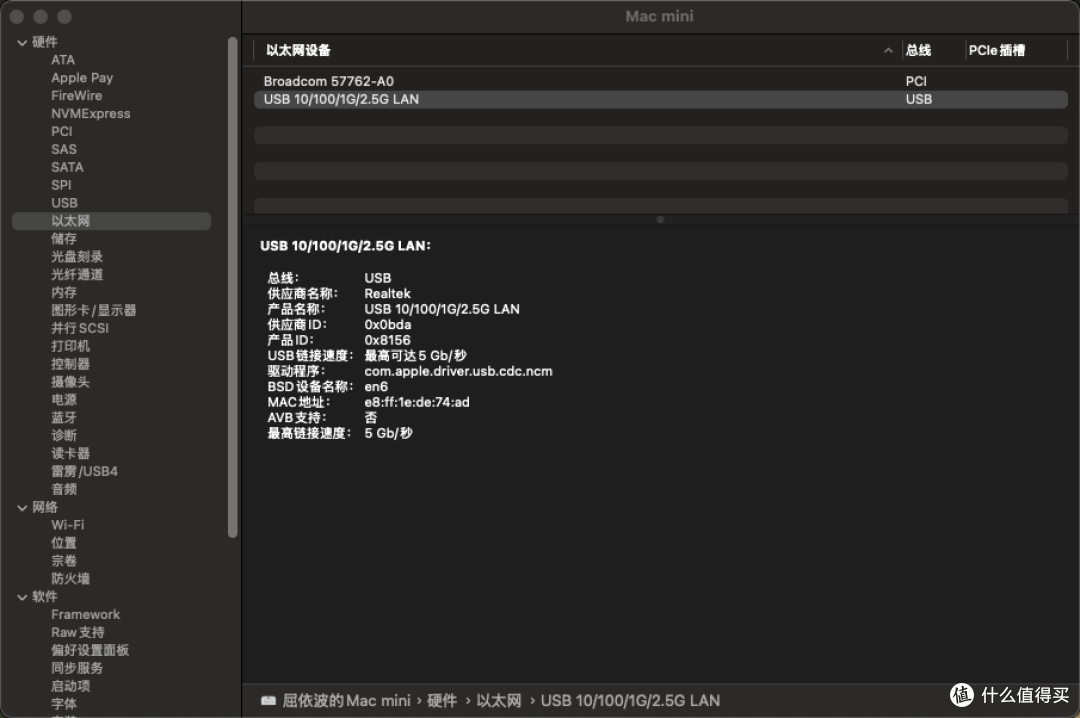This screenshot has width=1080, height=718.
Task: Toggle sort direction arrow in device column
Action: click(888, 50)
